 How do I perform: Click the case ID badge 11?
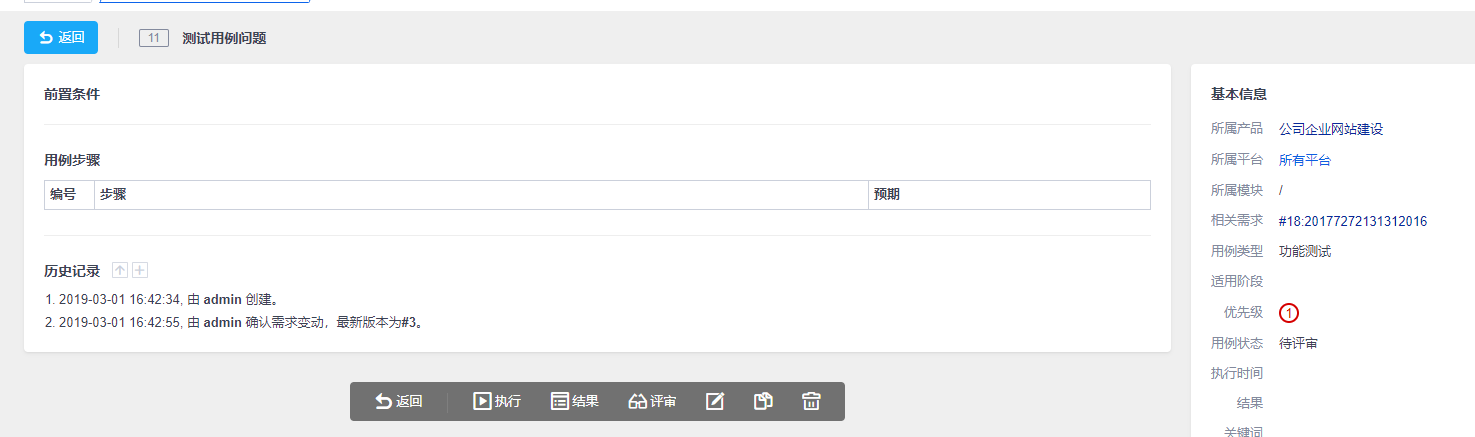(x=153, y=39)
